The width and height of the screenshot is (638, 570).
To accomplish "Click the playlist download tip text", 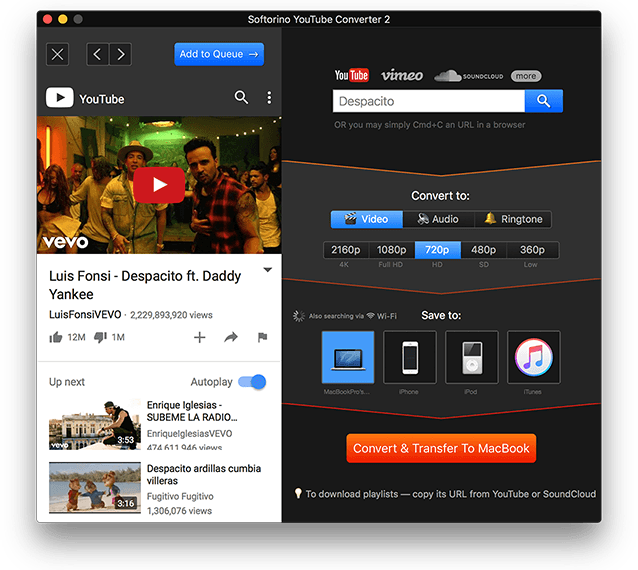I will pyautogui.click(x=446, y=494).
